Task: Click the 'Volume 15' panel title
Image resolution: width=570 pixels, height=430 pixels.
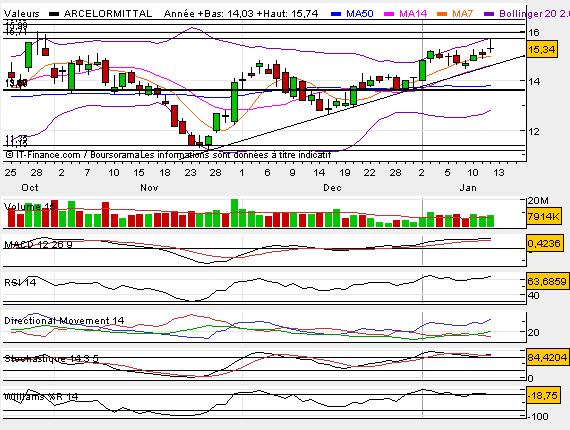Action: click(x=30, y=206)
